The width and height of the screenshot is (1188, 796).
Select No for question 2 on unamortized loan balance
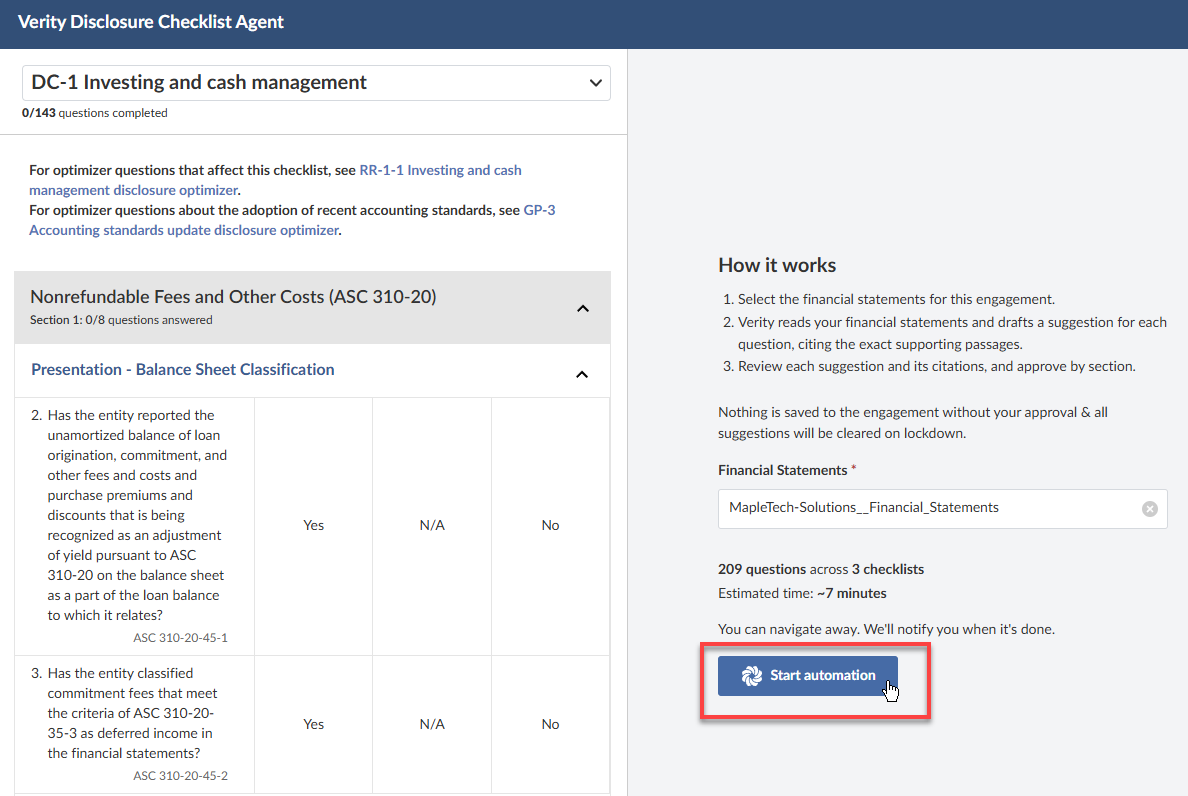(x=550, y=526)
